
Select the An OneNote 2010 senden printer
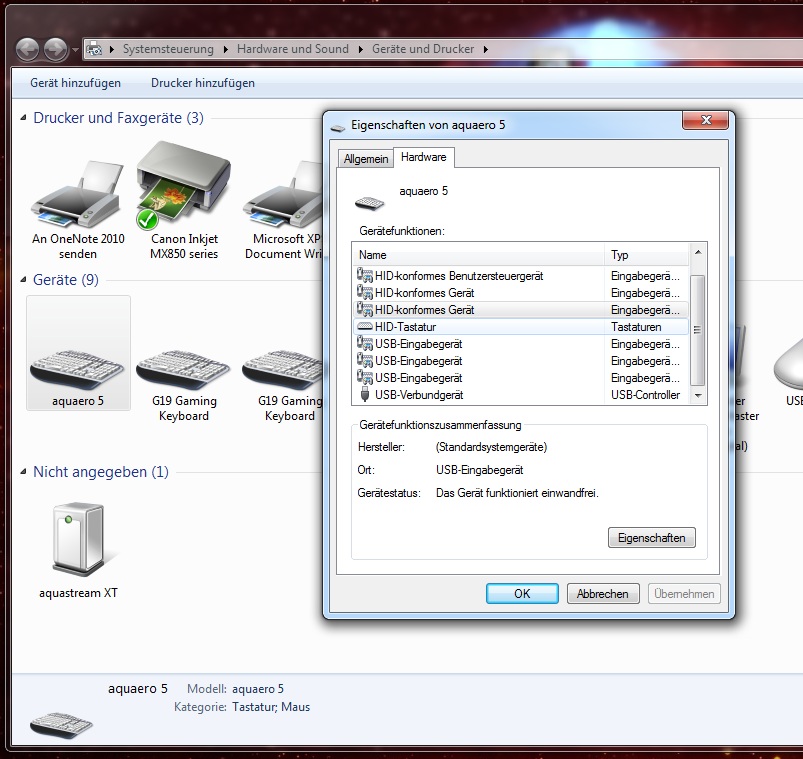77,198
